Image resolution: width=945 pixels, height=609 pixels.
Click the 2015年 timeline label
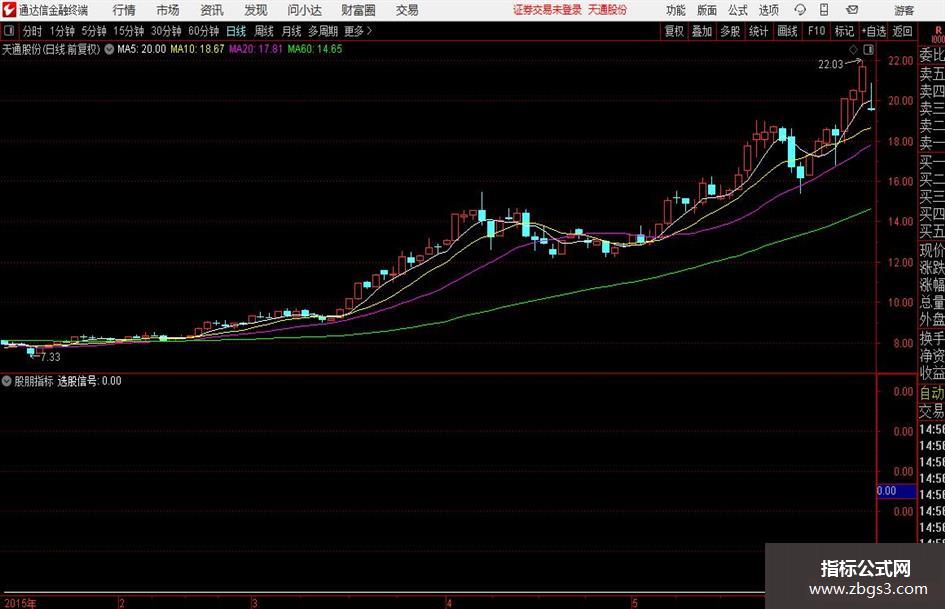[20, 603]
